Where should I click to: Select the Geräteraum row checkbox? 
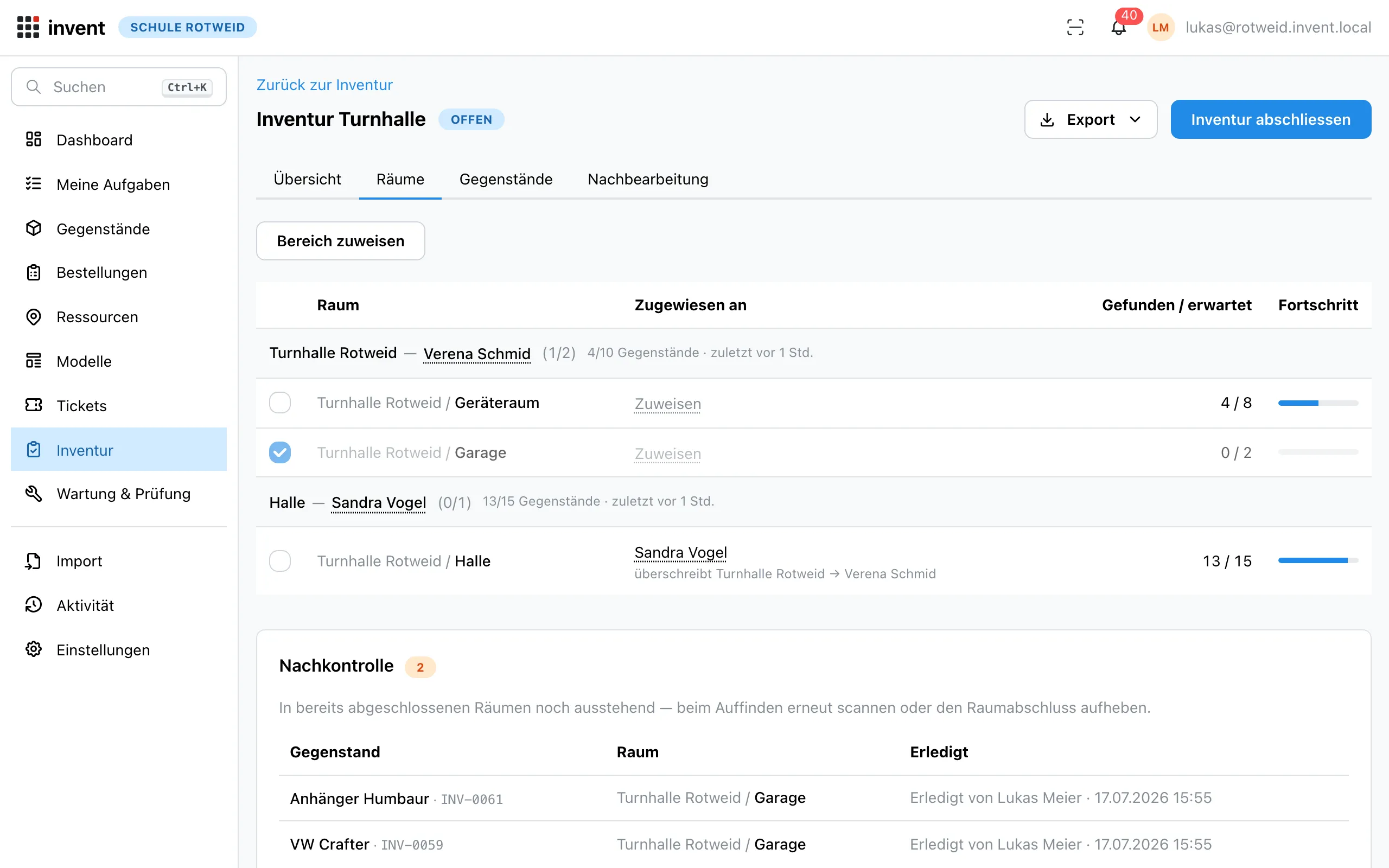click(280, 403)
